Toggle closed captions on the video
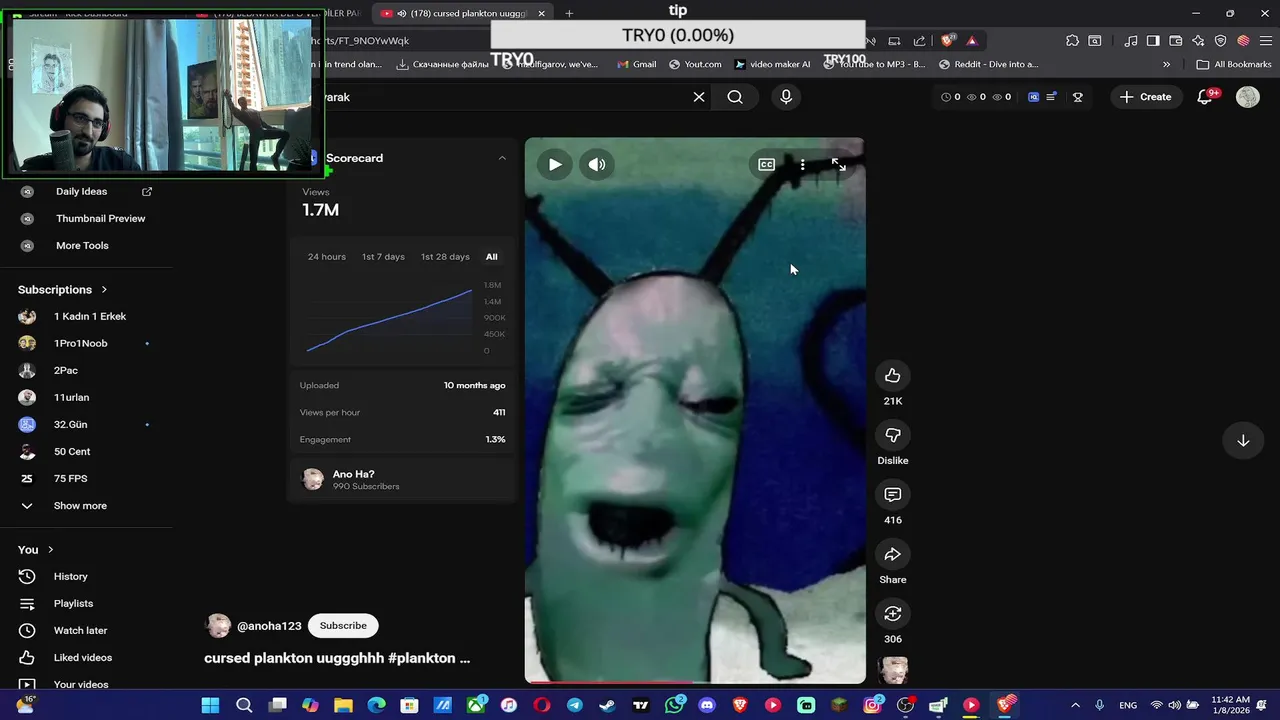1280x720 pixels. click(766, 165)
